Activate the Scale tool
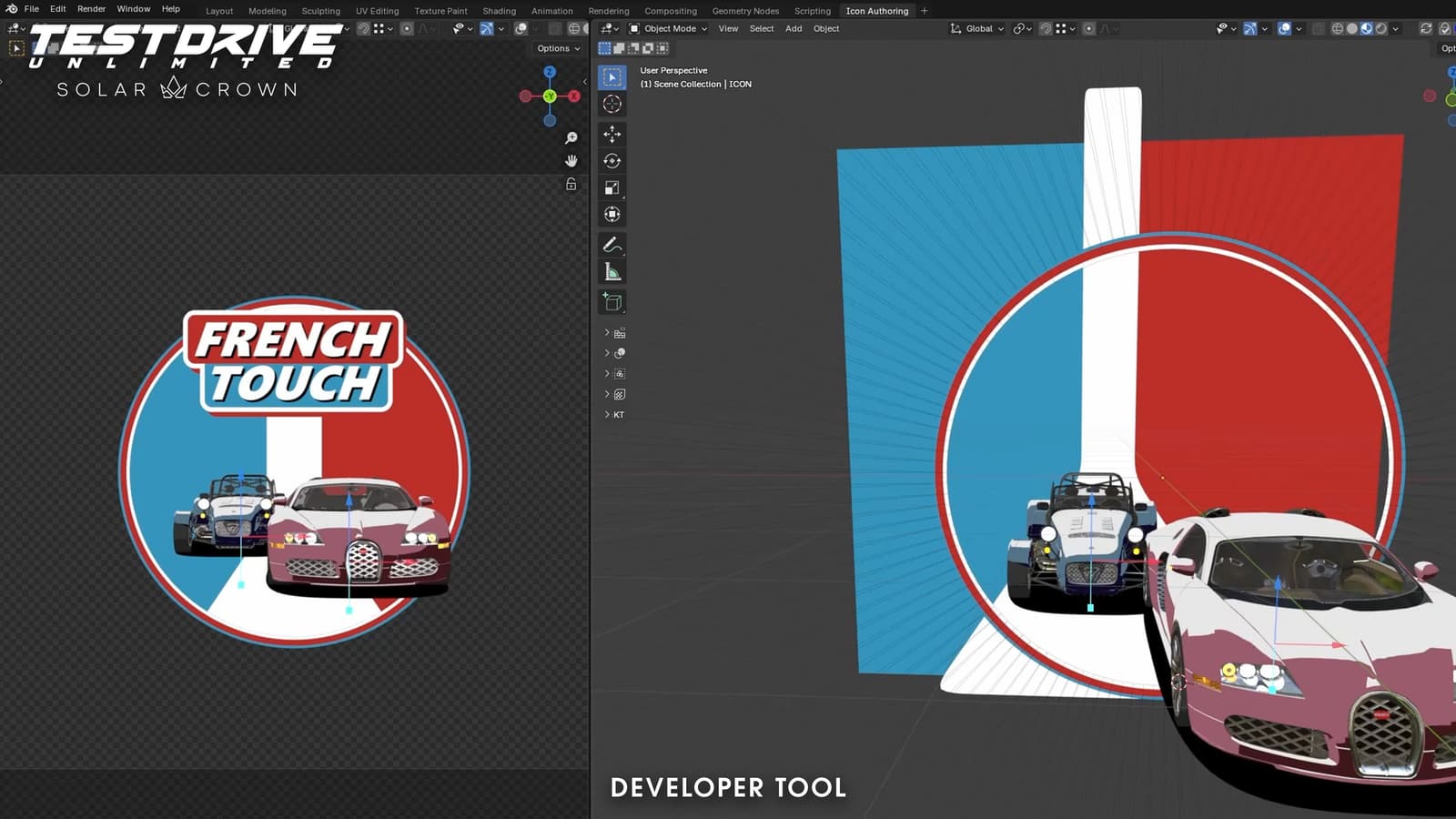1456x819 pixels. 612,187
